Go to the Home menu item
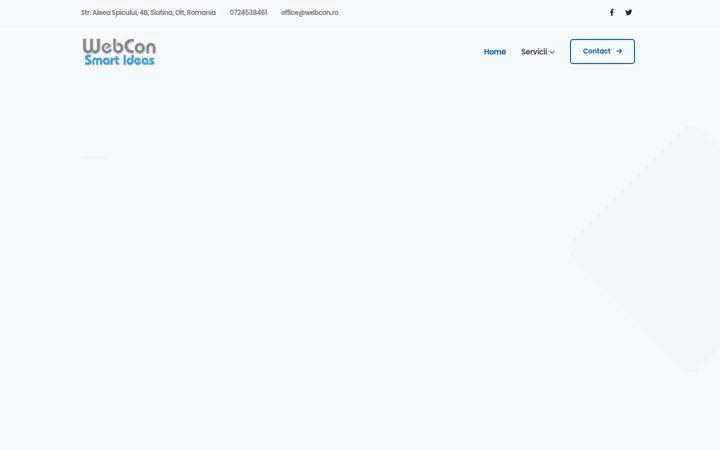 [495, 52]
